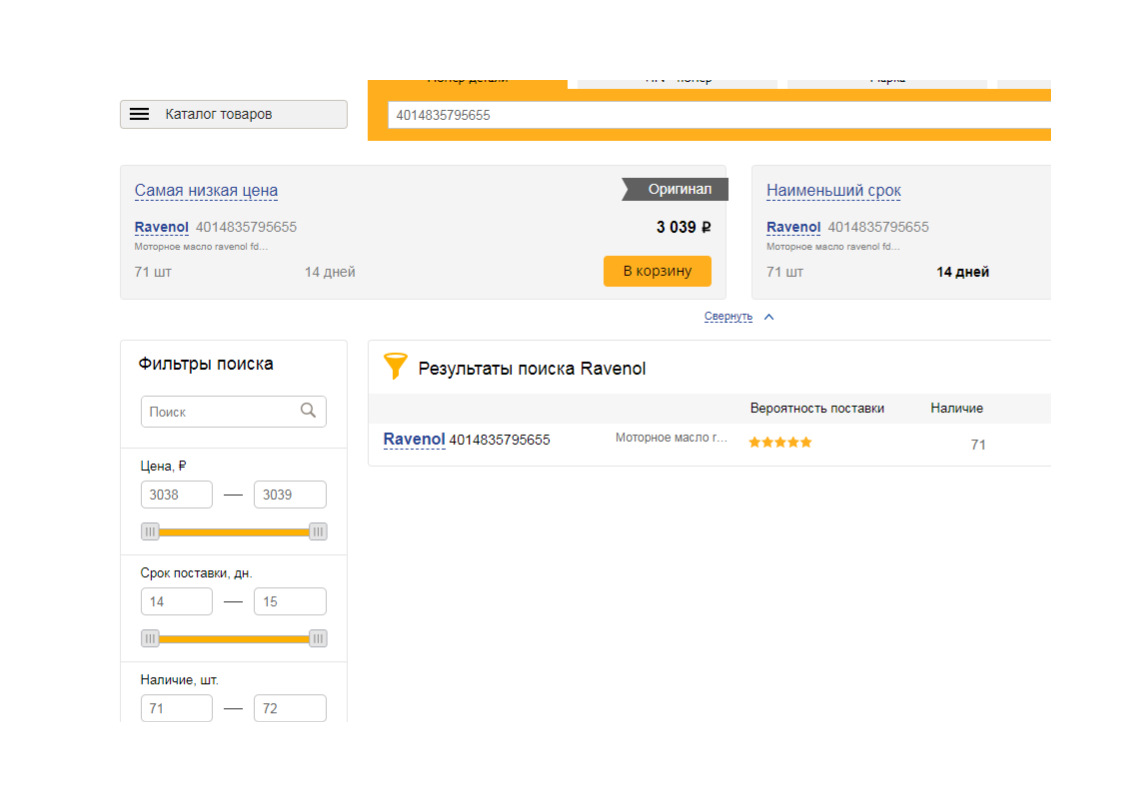1122x793 pixels.
Task: Collapse the offers using the chevron arrow
Action: tap(768, 317)
